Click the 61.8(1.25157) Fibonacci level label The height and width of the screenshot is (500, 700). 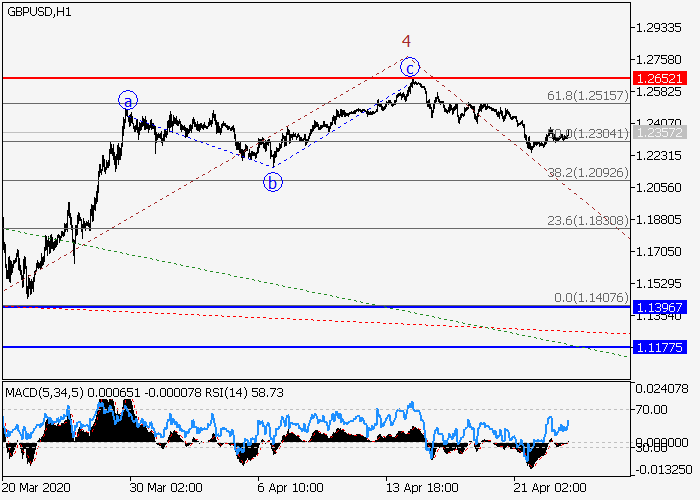(x=587, y=96)
